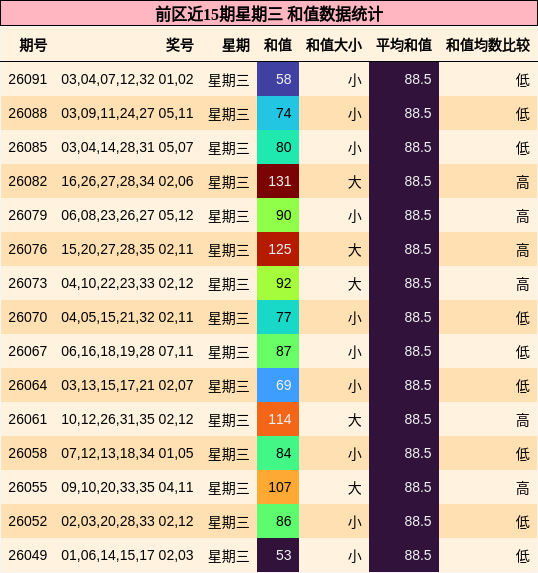The height and width of the screenshot is (573, 538).
Task: Click issue number 26091
Action: pos(28,79)
